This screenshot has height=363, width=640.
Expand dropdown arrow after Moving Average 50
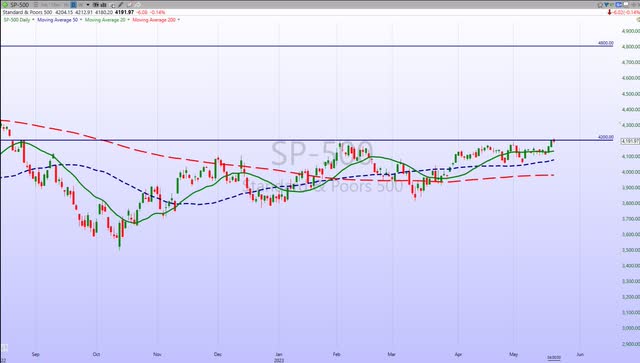click(x=81, y=20)
